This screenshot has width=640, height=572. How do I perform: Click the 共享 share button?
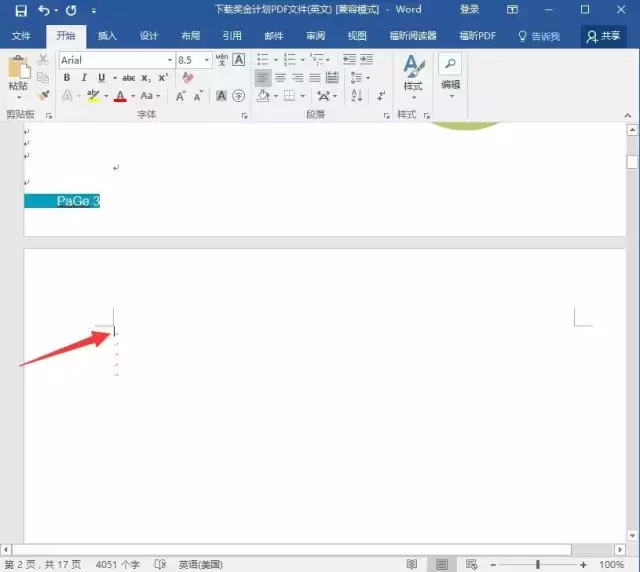pos(603,36)
